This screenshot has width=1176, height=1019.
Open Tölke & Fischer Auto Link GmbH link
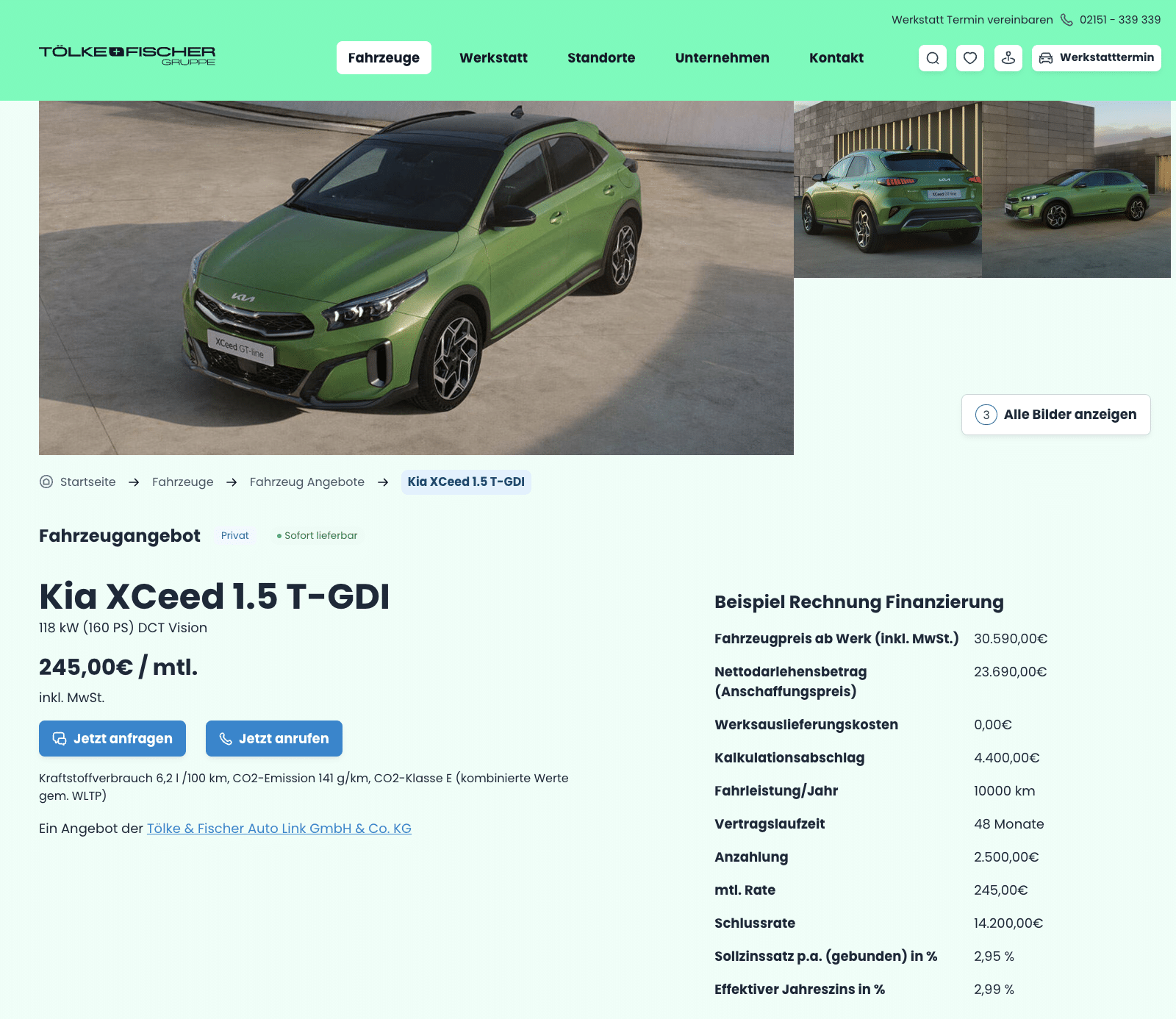[279, 829]
